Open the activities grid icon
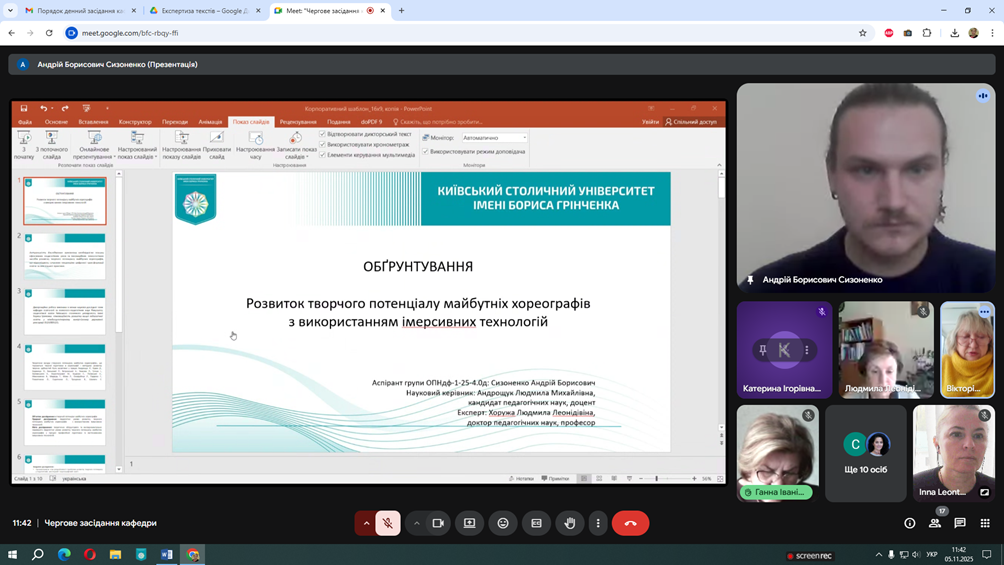The height and width of the screenshot is (565, 1004). pos(985,523)
